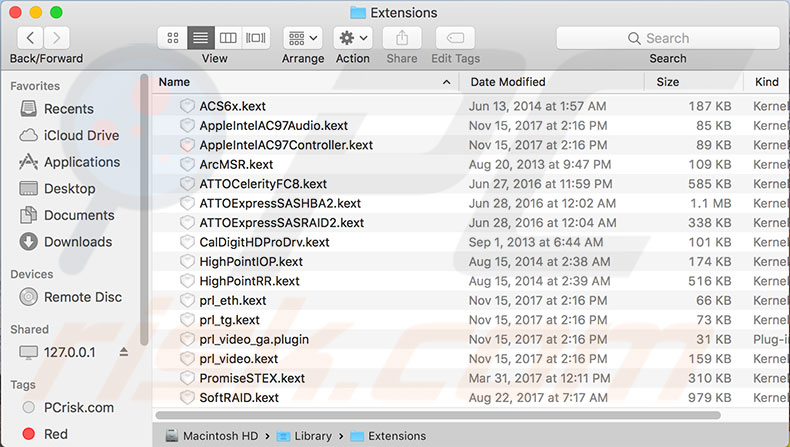
Task: Select HighPointRR.kext file
Action: click(x=249, y=281)
